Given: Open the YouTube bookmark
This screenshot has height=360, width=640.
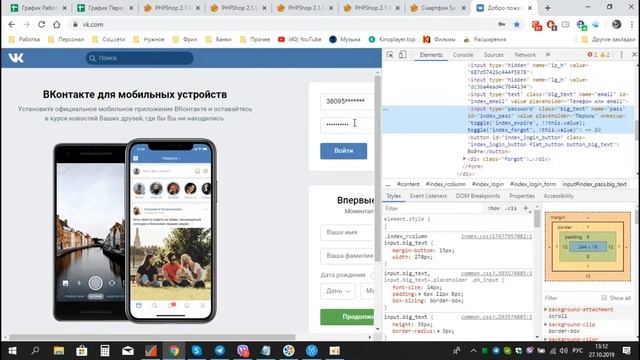Looking at the screenshot, I should [x=300, y=39].
